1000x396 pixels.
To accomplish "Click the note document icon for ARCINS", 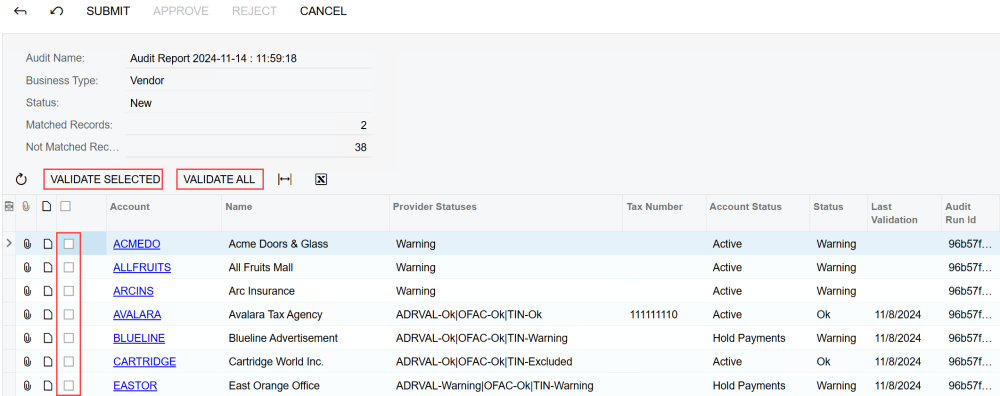I will [x=47, y=291].
